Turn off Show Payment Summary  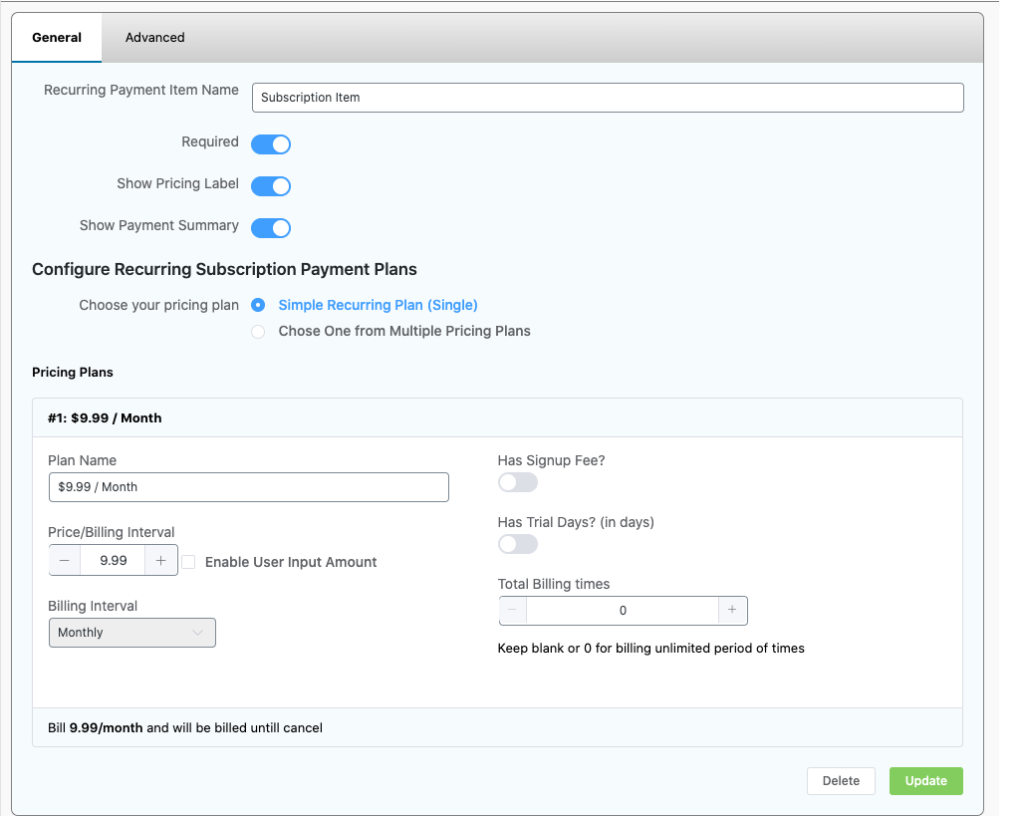click(270, 226)
